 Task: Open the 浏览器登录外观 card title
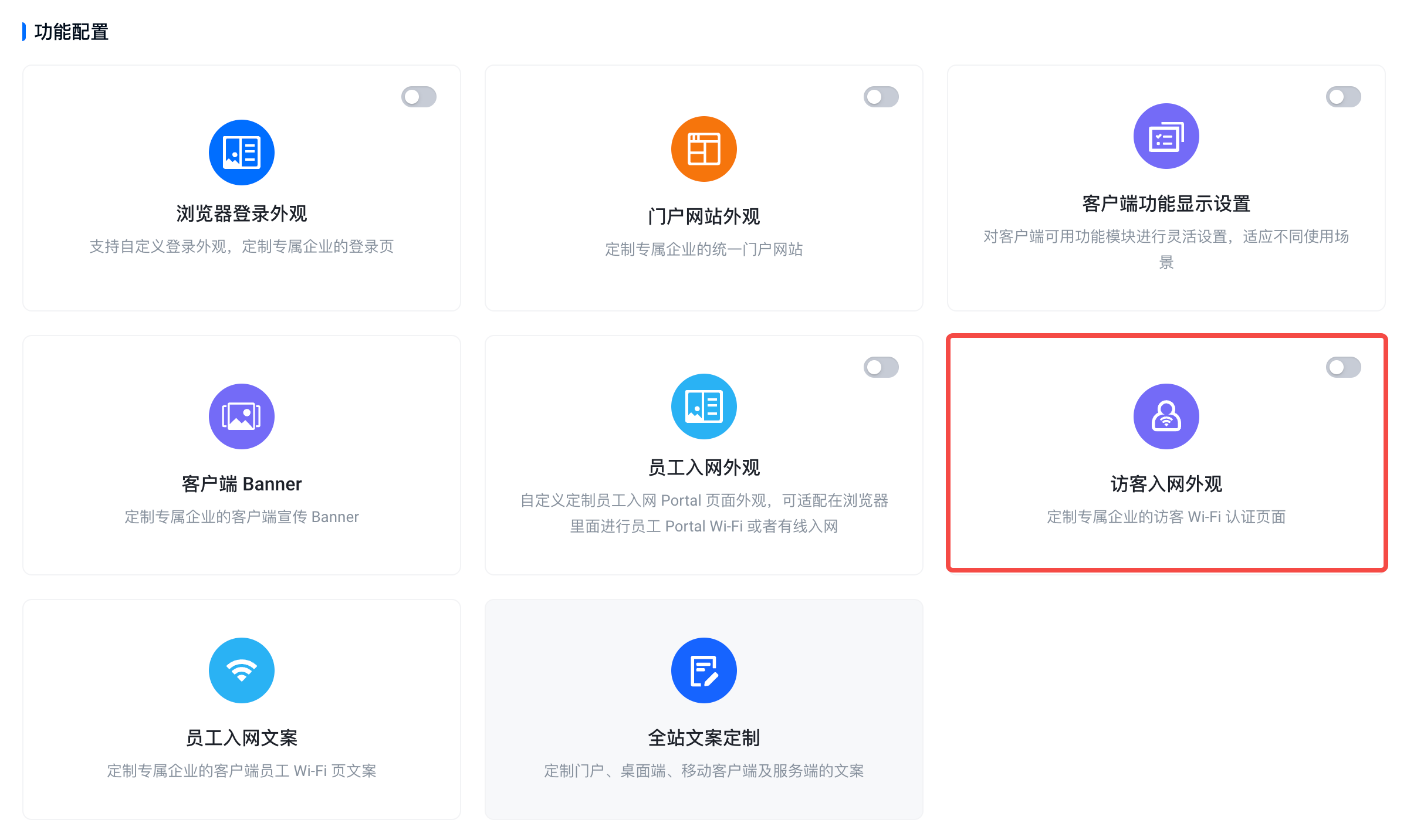coord(241,214)
